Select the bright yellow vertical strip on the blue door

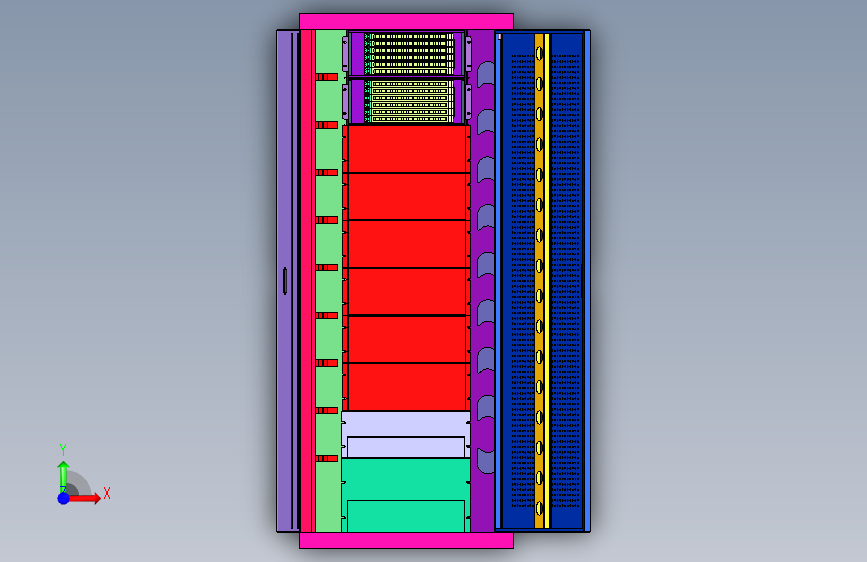point(547,281)
